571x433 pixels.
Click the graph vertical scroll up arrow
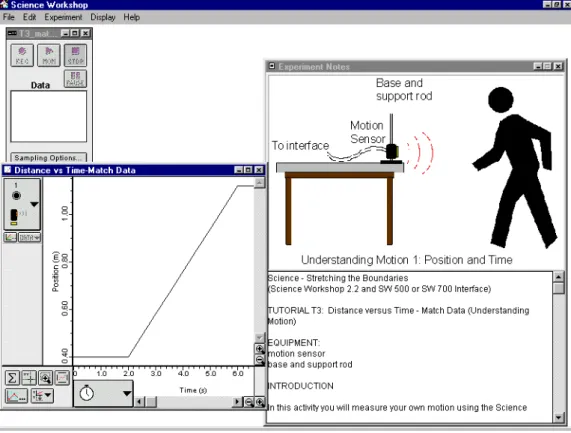(259, 182)
